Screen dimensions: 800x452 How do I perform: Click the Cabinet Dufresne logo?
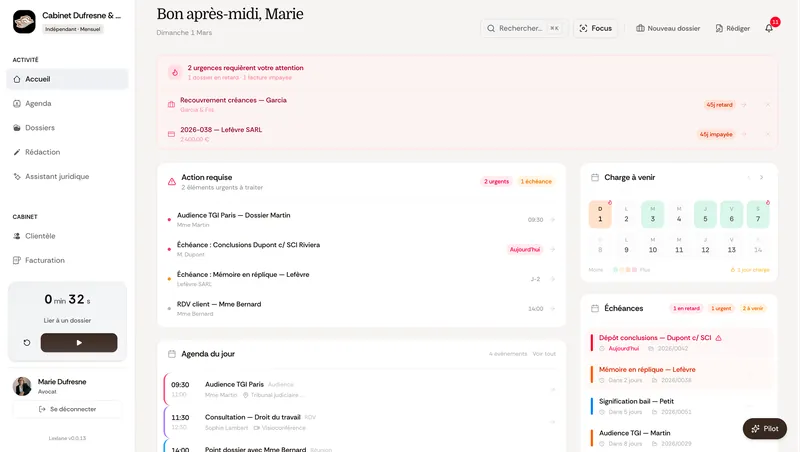24,22
